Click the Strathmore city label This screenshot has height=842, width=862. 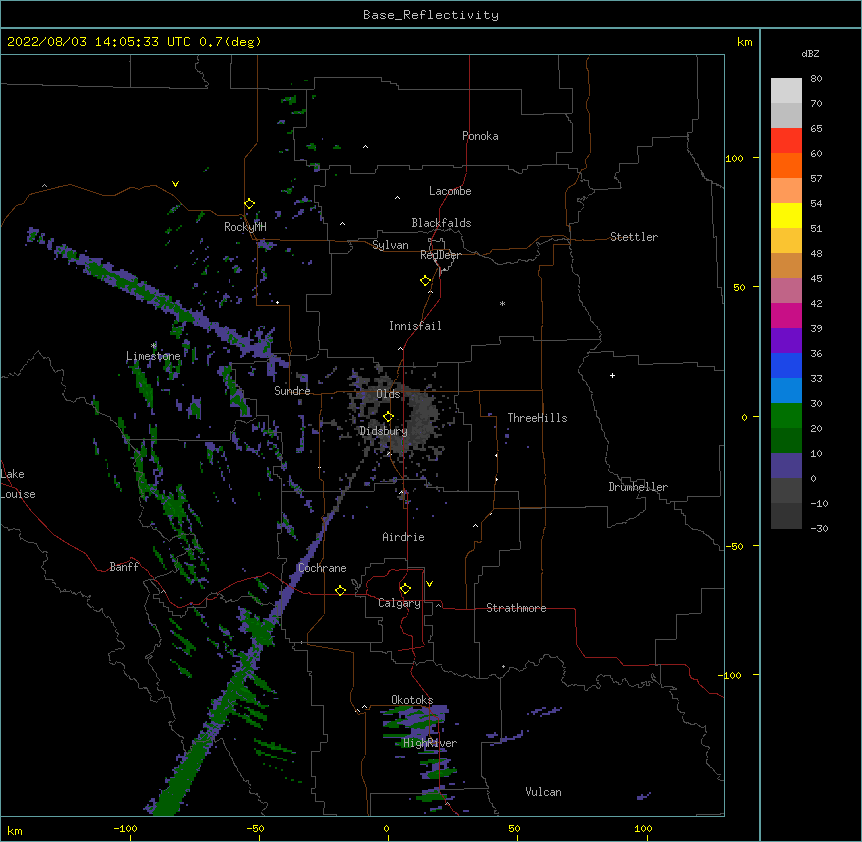click(516, 608)
